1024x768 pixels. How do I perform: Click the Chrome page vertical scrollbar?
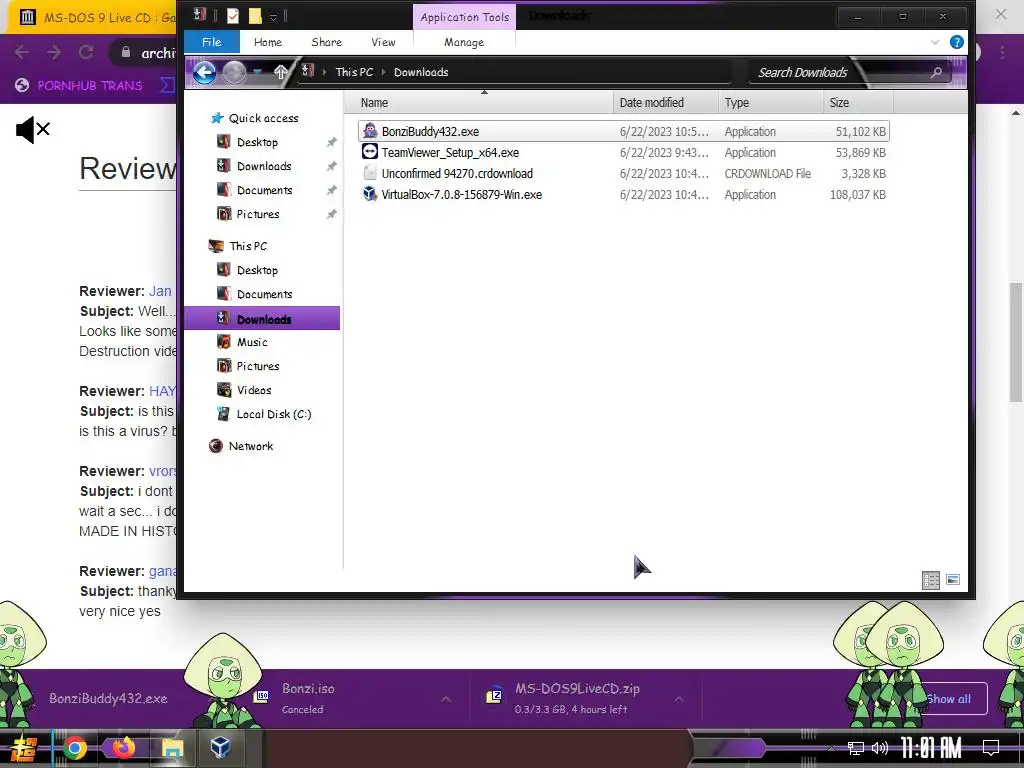(x=1016, y=344)
